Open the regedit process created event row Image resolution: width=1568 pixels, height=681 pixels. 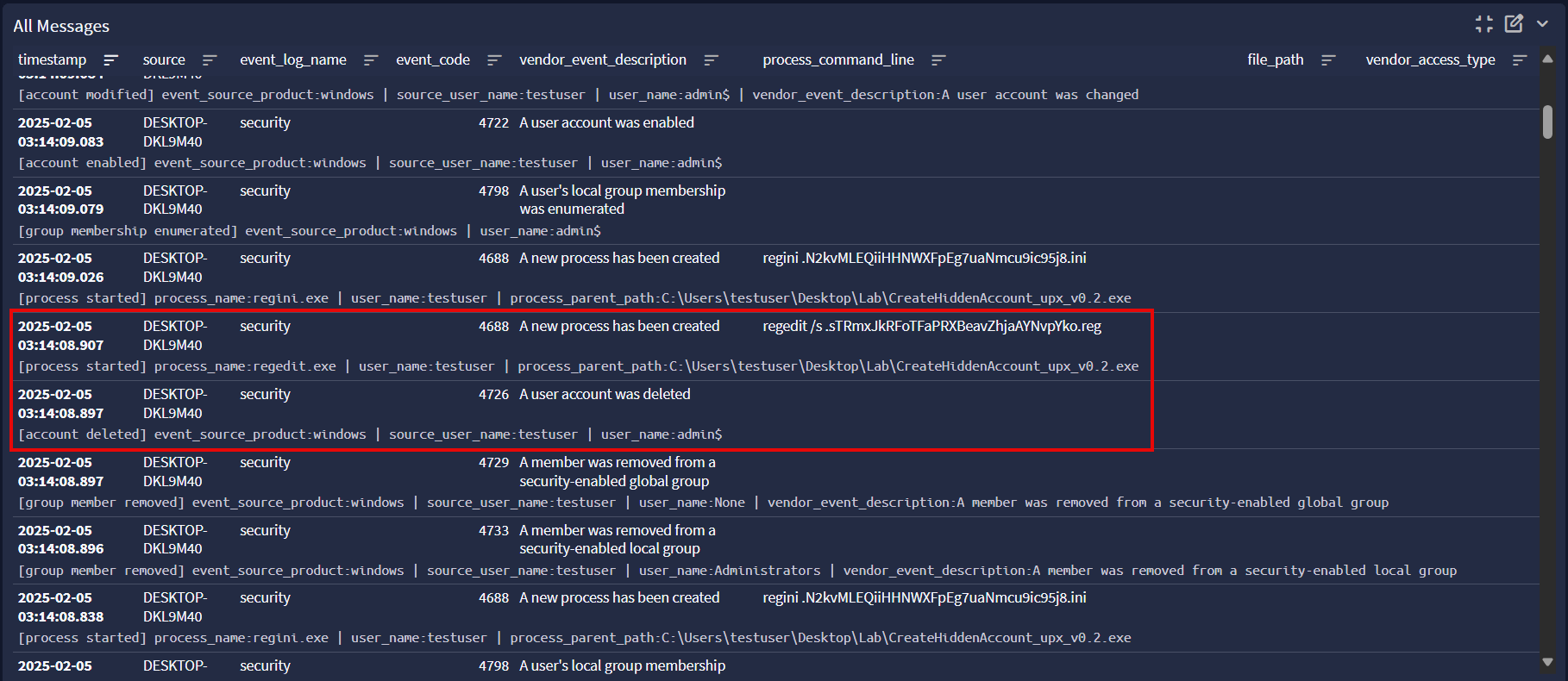[619, 327]
